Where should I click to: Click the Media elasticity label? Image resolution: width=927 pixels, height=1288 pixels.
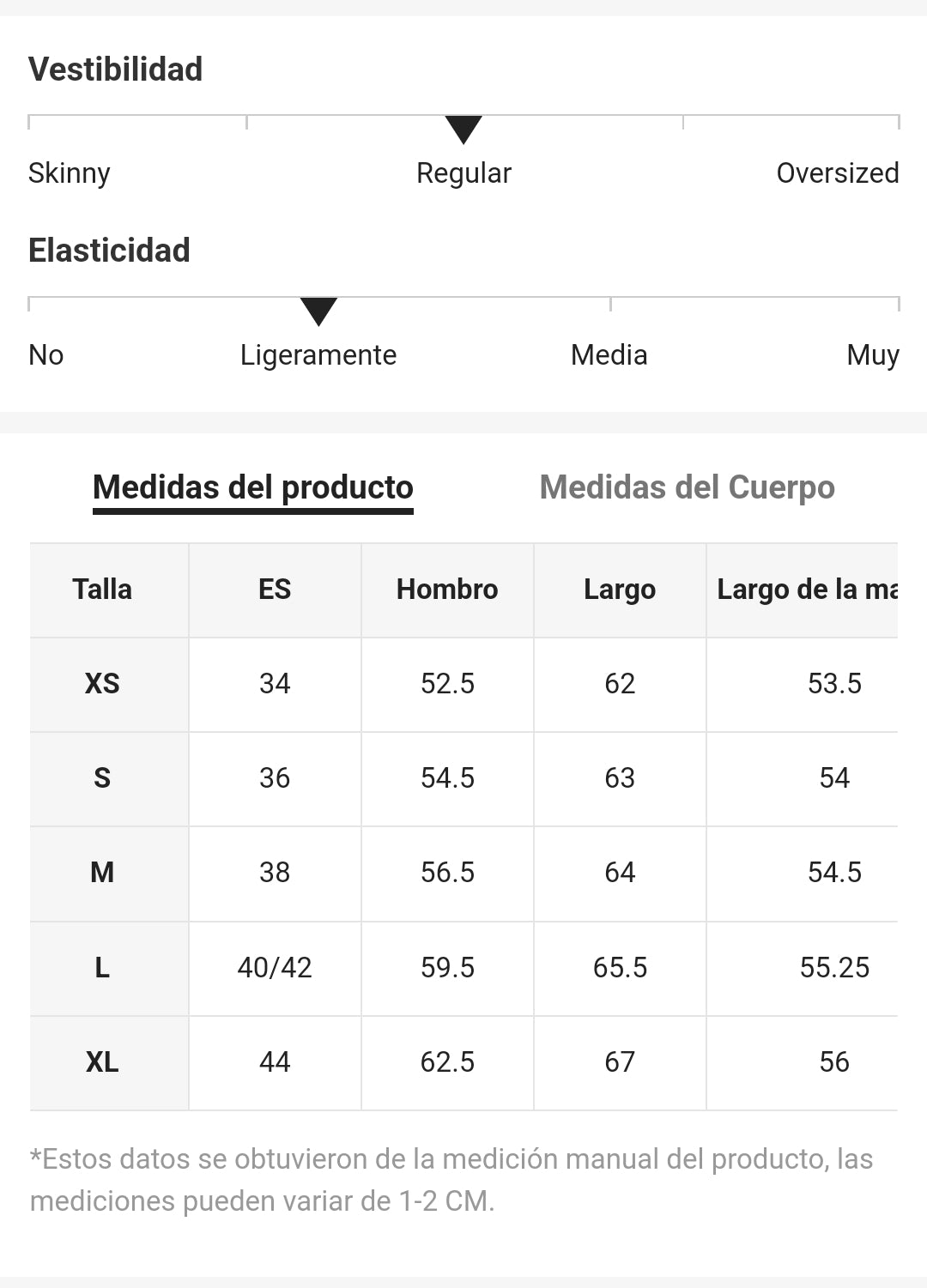[x=609, y=355]
